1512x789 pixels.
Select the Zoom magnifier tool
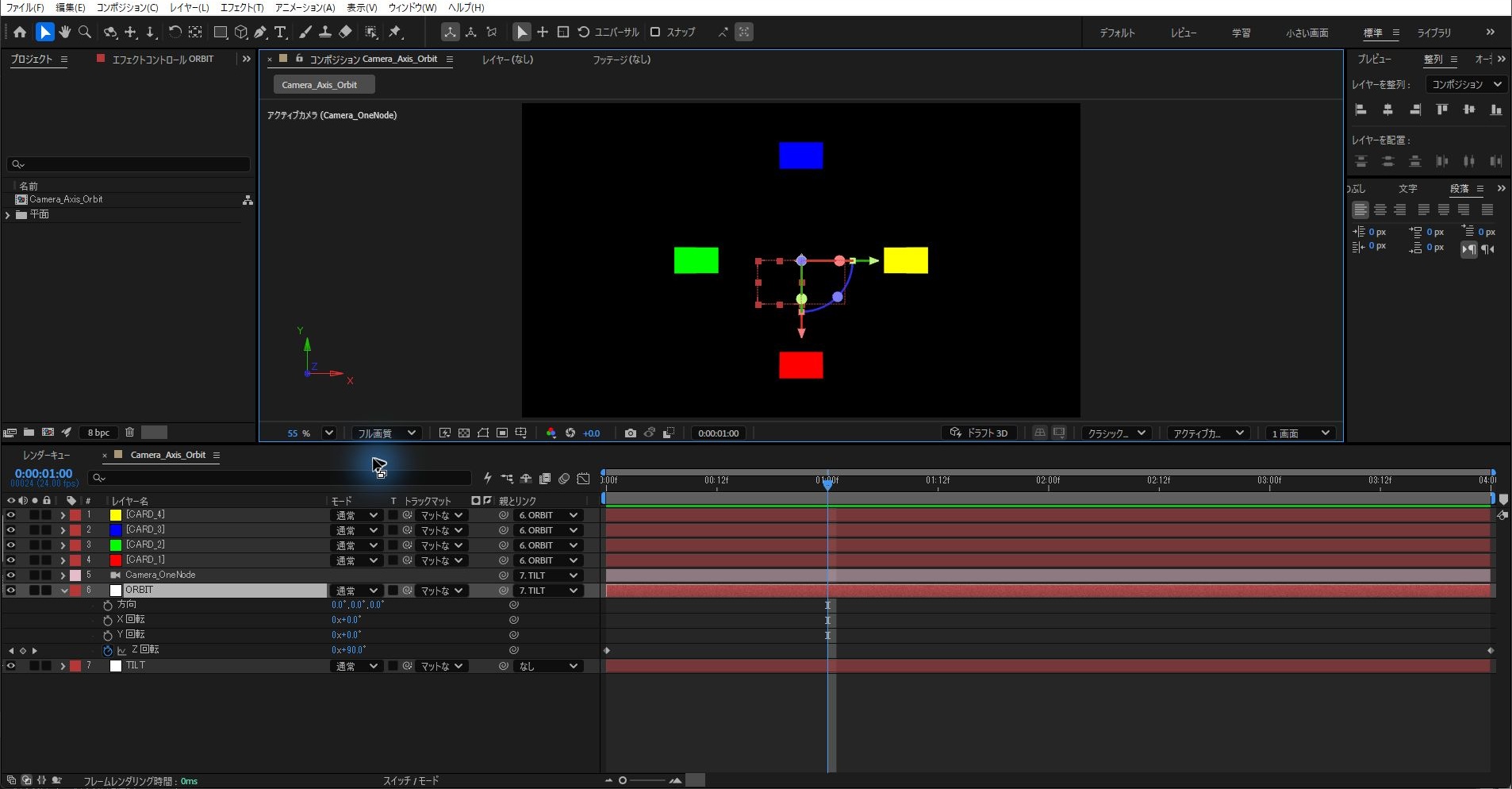[85, 32]
